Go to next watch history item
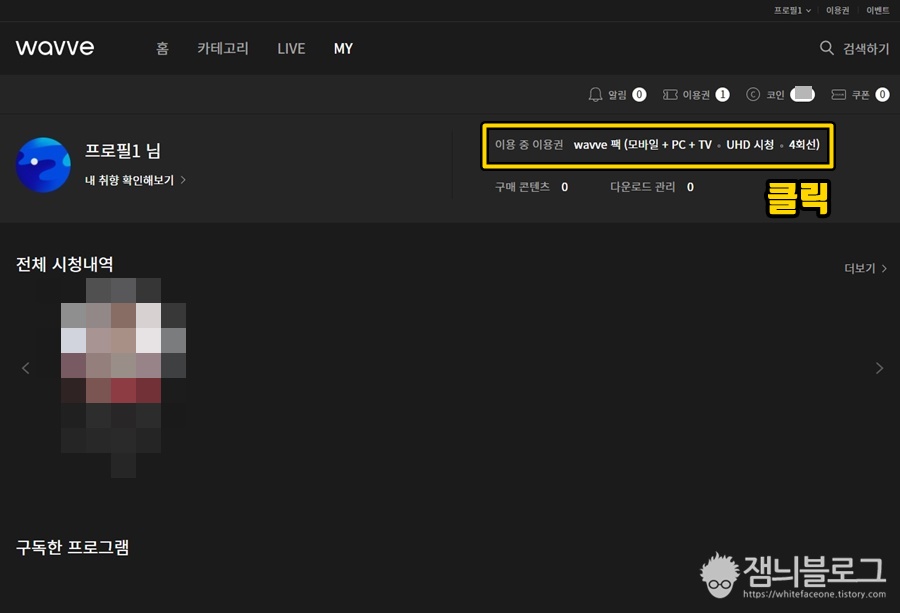900x613 pixels. (879, 368)
